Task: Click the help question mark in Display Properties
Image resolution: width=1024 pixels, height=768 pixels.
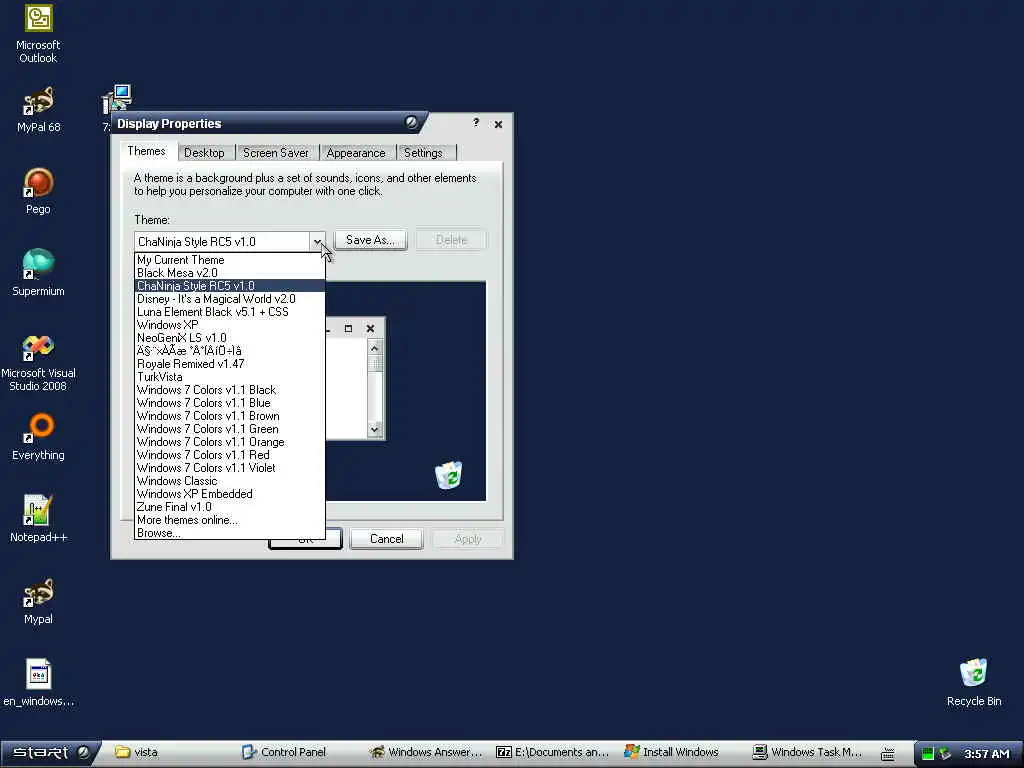Action: [476, 123]
